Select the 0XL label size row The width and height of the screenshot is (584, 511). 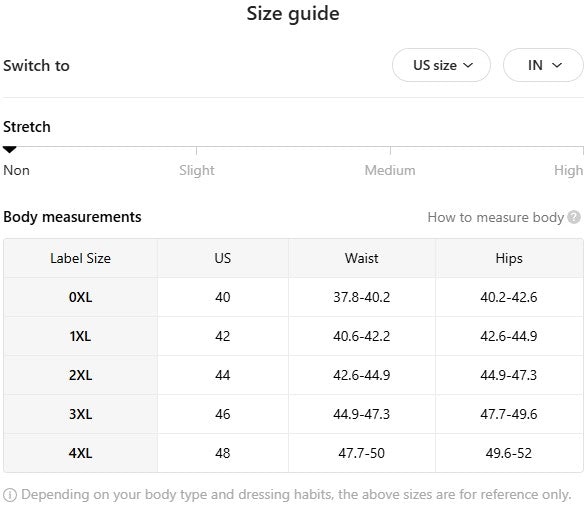293,297
